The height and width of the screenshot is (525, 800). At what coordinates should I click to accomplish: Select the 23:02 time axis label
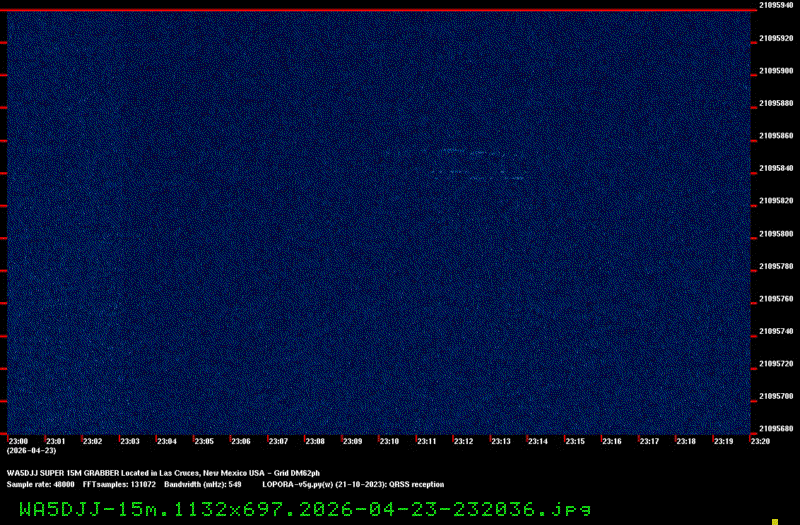[92, 441]
